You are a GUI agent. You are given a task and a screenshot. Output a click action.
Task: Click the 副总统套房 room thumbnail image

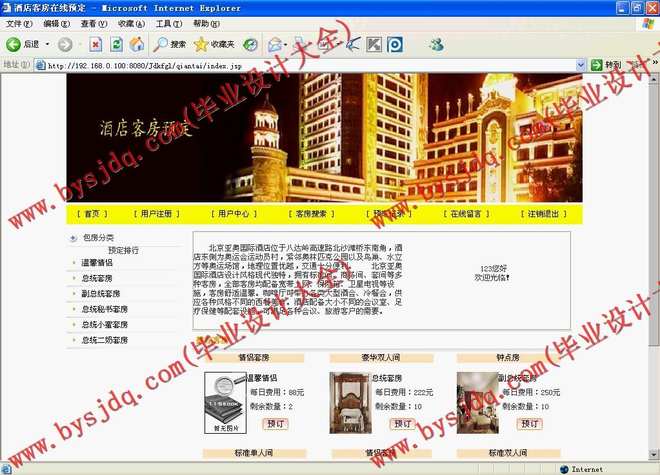click(476, 394)
